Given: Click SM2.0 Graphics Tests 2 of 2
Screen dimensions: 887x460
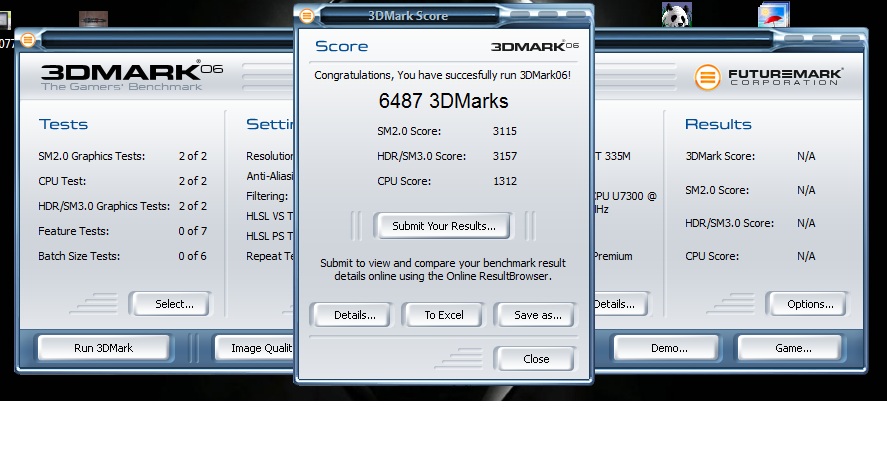Looking at the screenshot, I should [x=192, y=156].
